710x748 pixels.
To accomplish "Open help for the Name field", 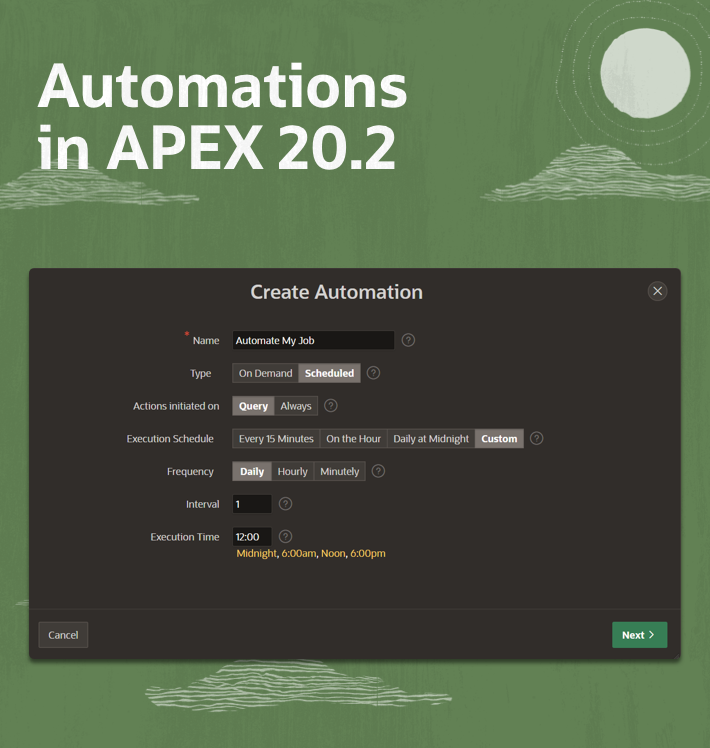I will pyautogui.click(x=408, y=340).
